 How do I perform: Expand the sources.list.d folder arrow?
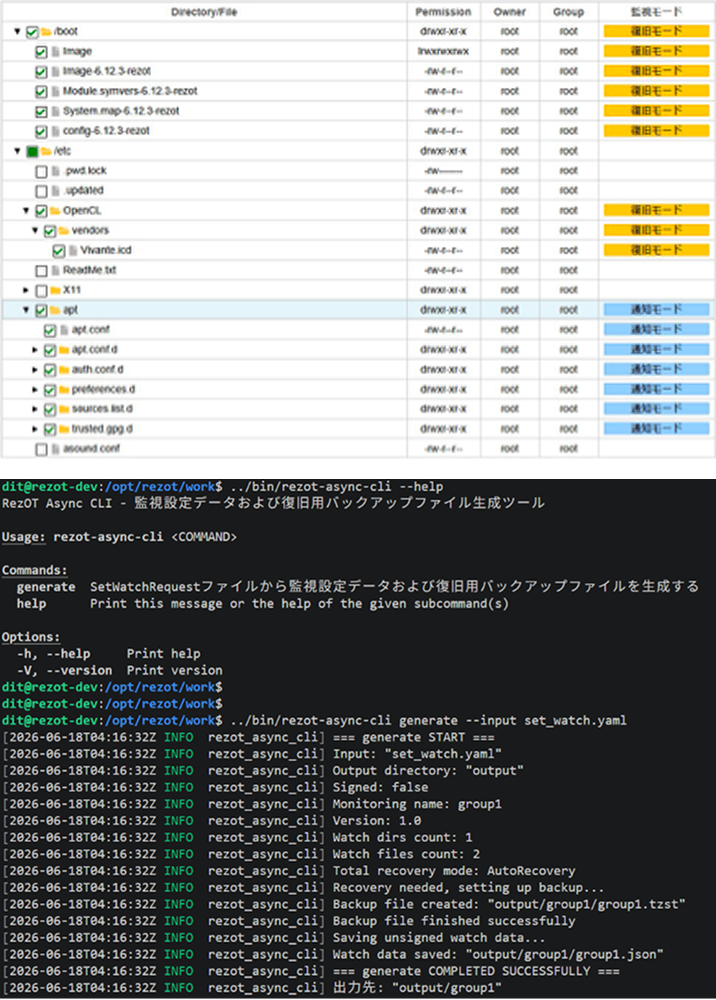[x=35, y=409]
